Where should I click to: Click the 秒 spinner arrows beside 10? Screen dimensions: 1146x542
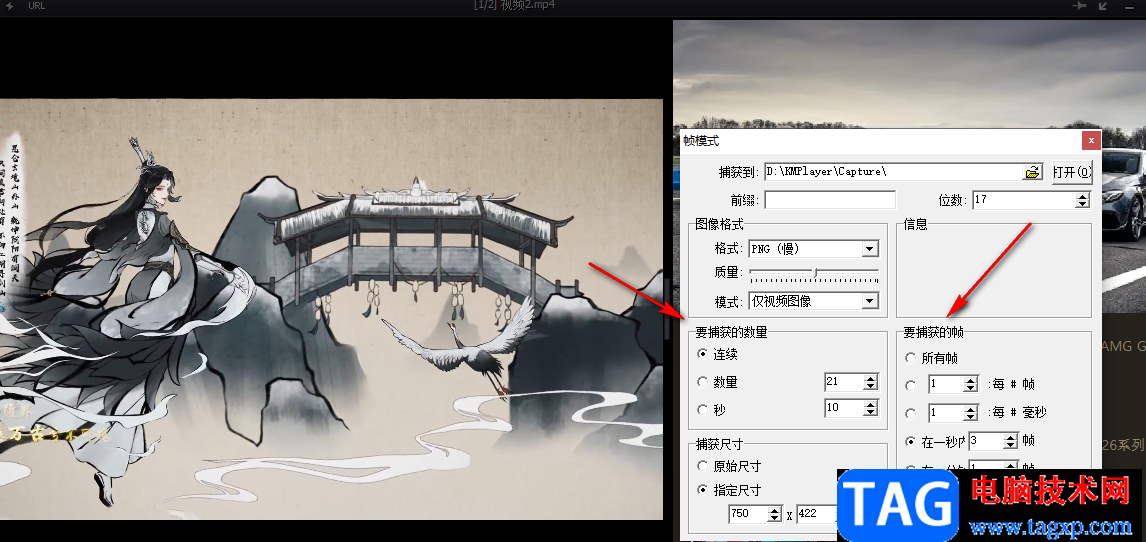point(870,408)
